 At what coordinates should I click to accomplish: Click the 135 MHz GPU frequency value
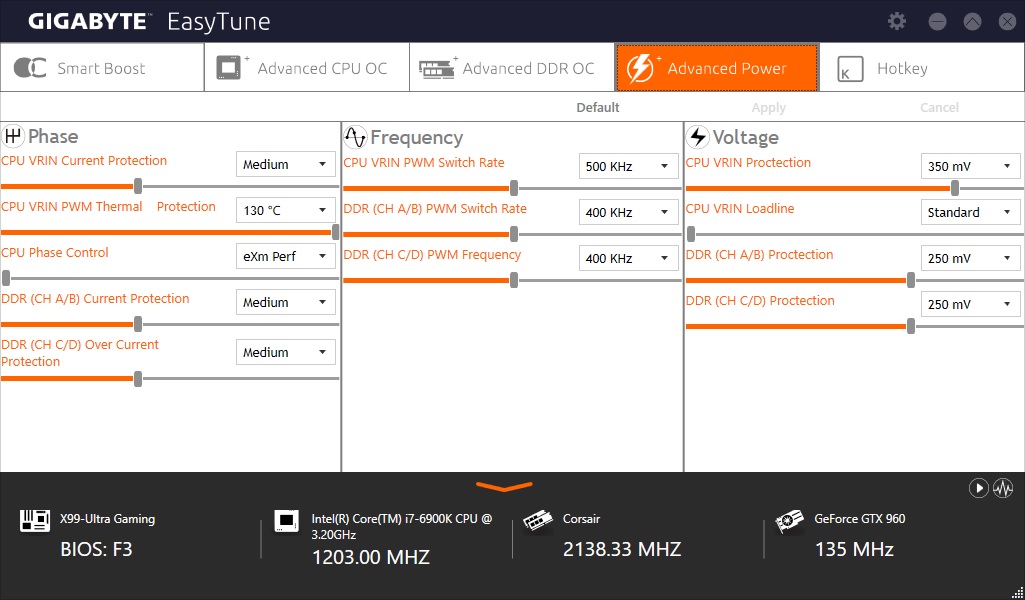tap(854, 549)
